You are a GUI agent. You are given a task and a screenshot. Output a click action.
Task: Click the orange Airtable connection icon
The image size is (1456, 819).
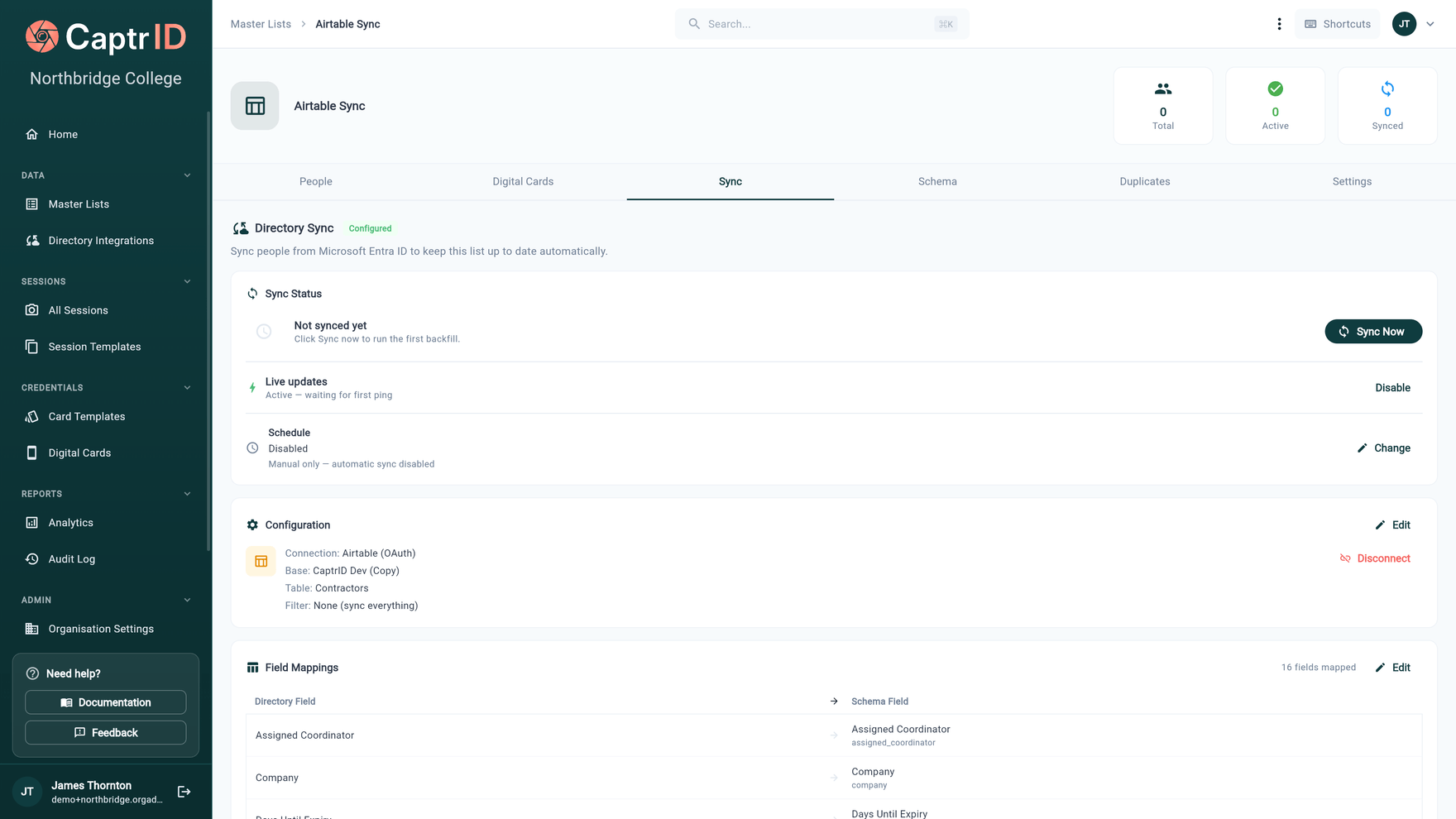pyautogui.click(x=261, y=561)
